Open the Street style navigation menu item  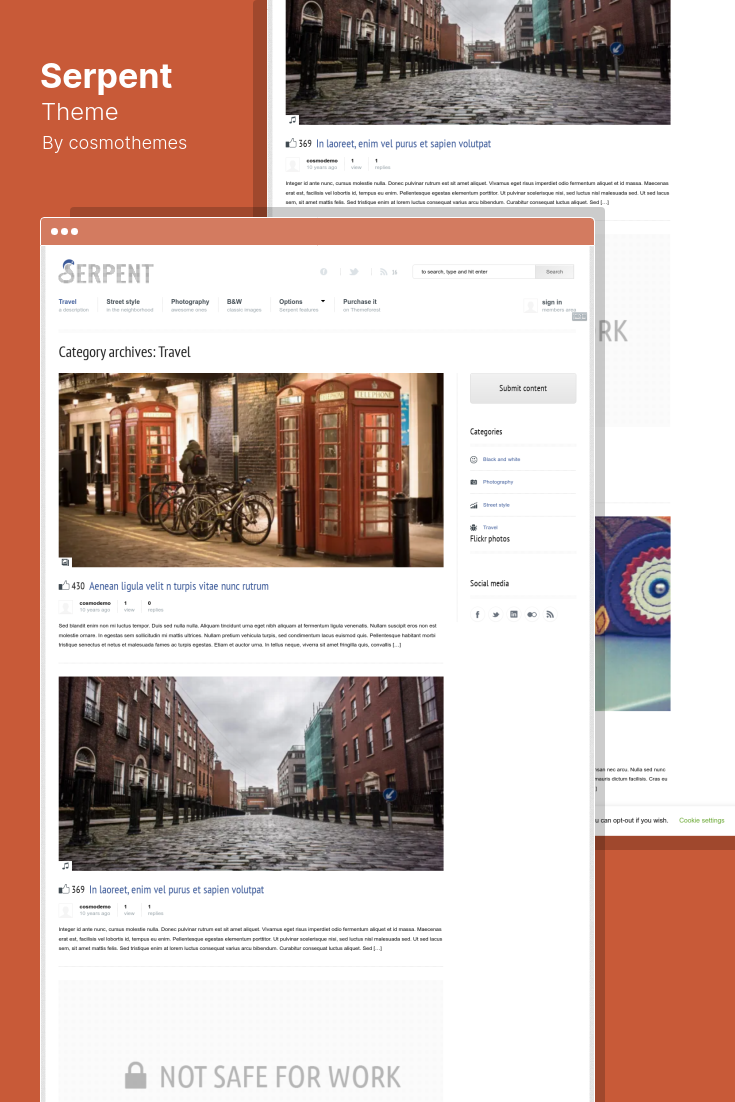click(123, 301)
